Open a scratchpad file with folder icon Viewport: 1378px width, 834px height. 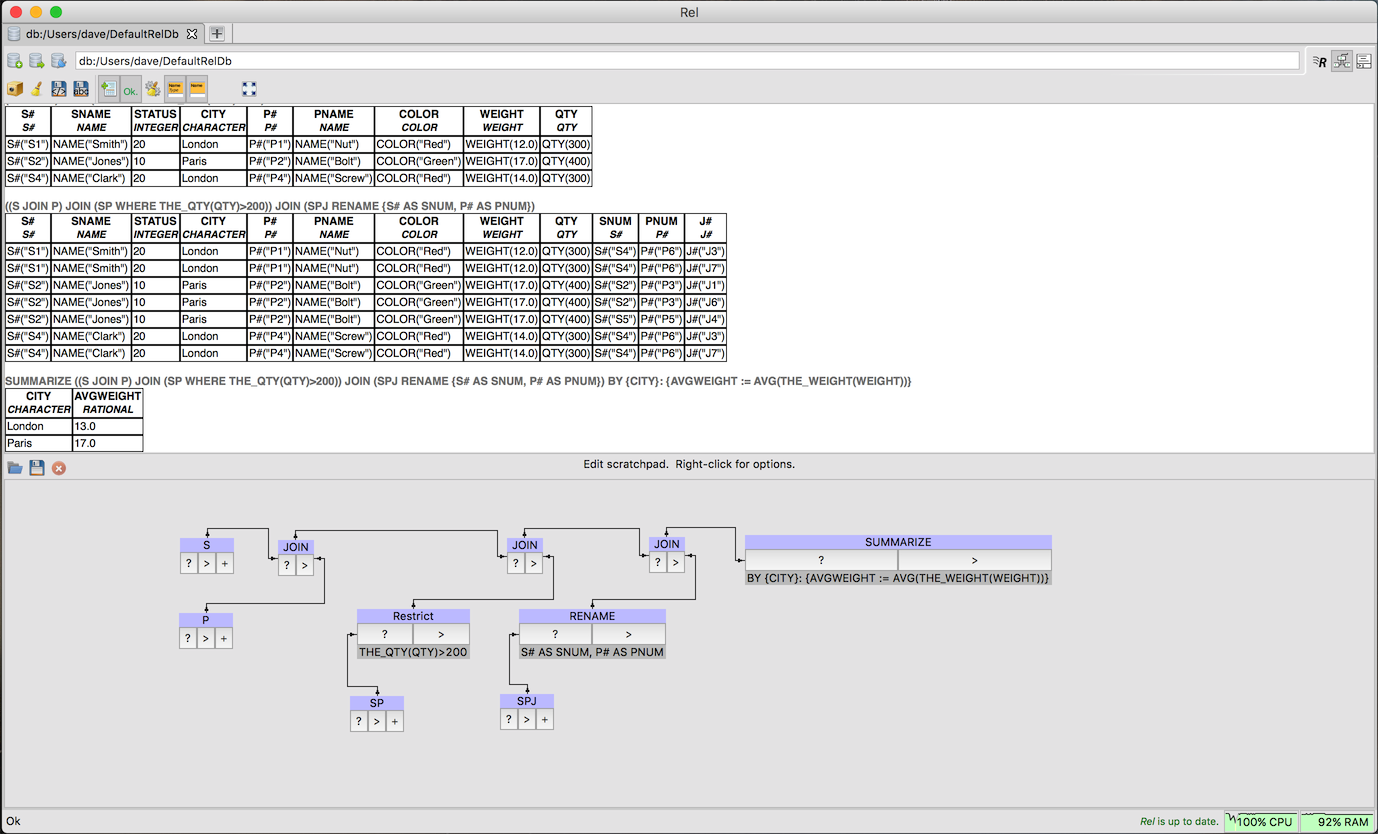(15, 467)
